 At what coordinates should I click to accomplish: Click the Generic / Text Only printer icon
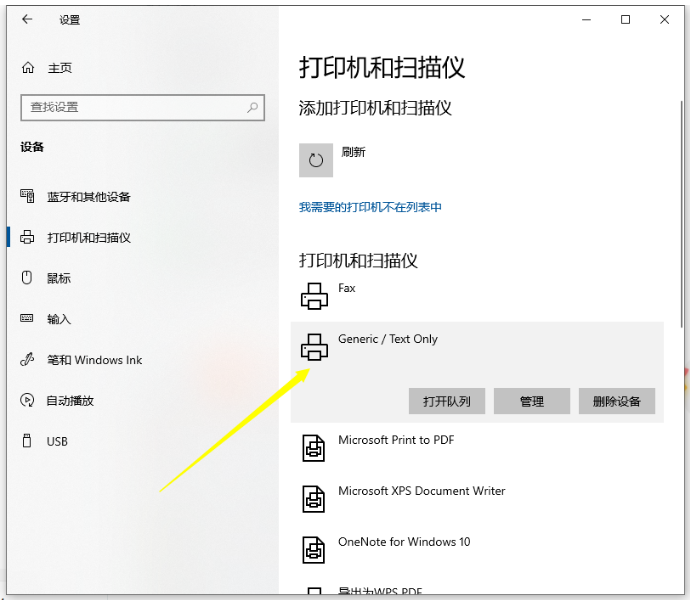click(315, 347)
